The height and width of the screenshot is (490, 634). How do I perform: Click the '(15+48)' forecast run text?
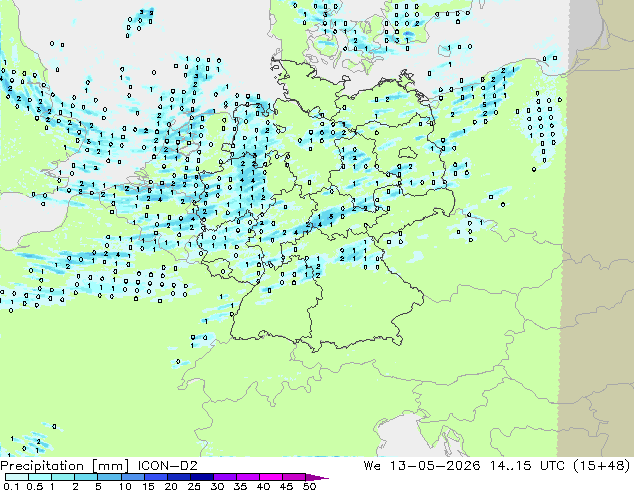click(602, 466)
